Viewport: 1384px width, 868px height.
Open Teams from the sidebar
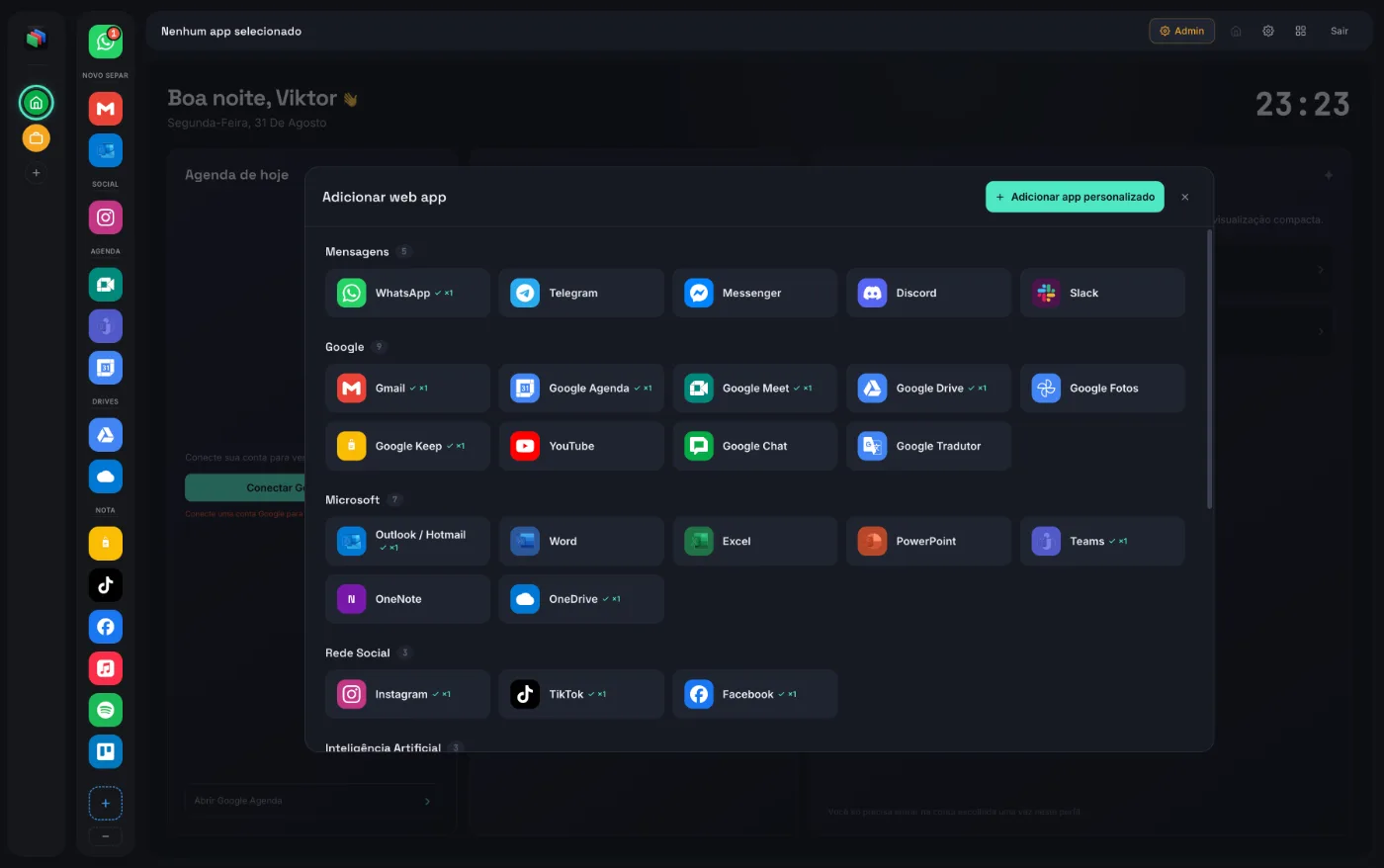106,326
